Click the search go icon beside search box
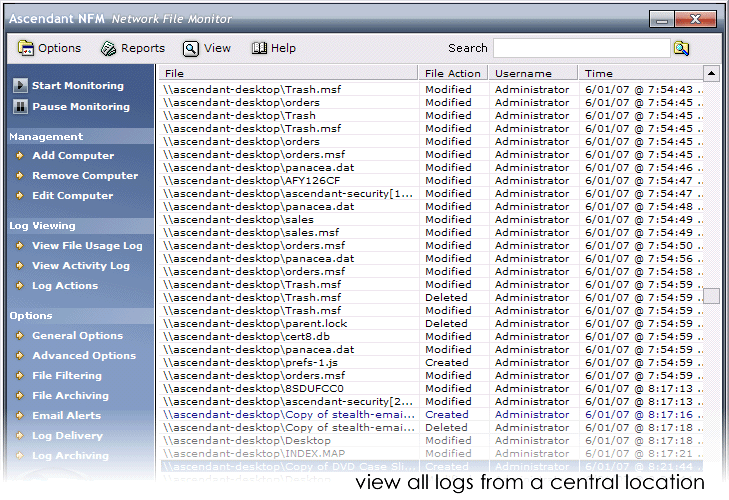 (681, 48)
